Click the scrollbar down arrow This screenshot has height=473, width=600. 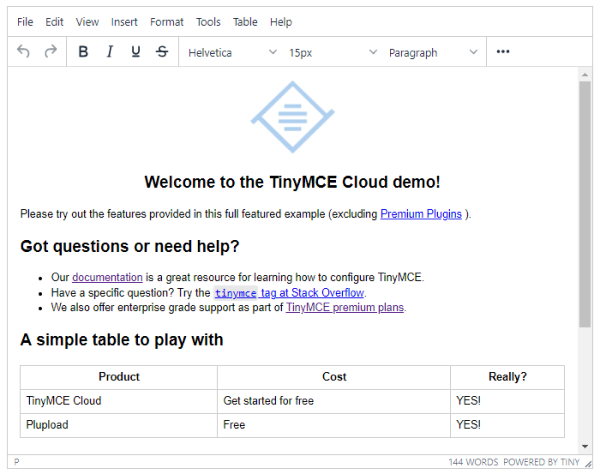pyautogui.click(x=585, y=446)
